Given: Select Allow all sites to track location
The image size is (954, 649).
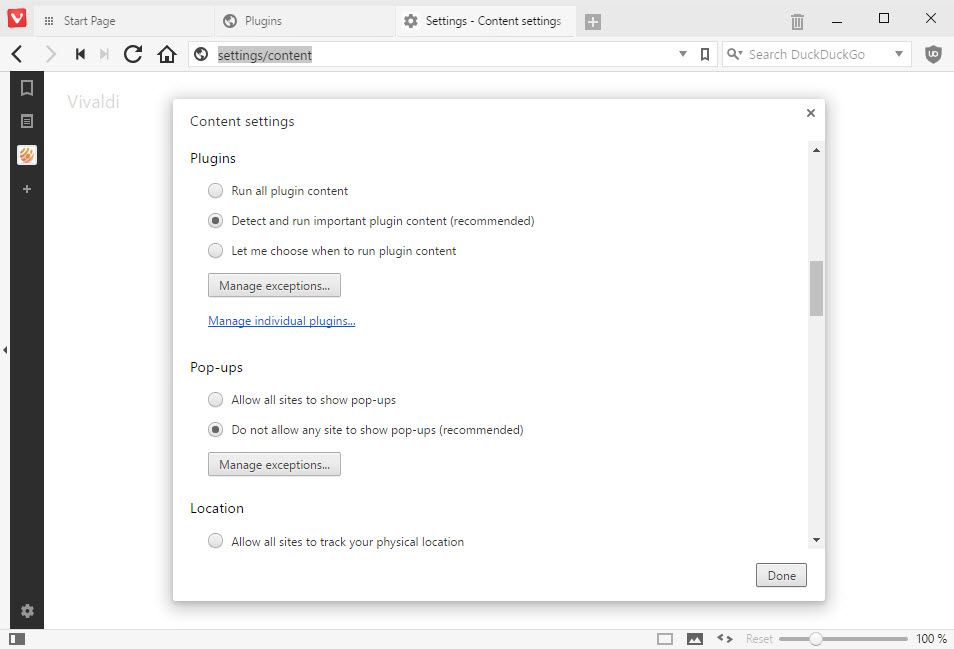Looking at the screenshot, I should [215, 541].
